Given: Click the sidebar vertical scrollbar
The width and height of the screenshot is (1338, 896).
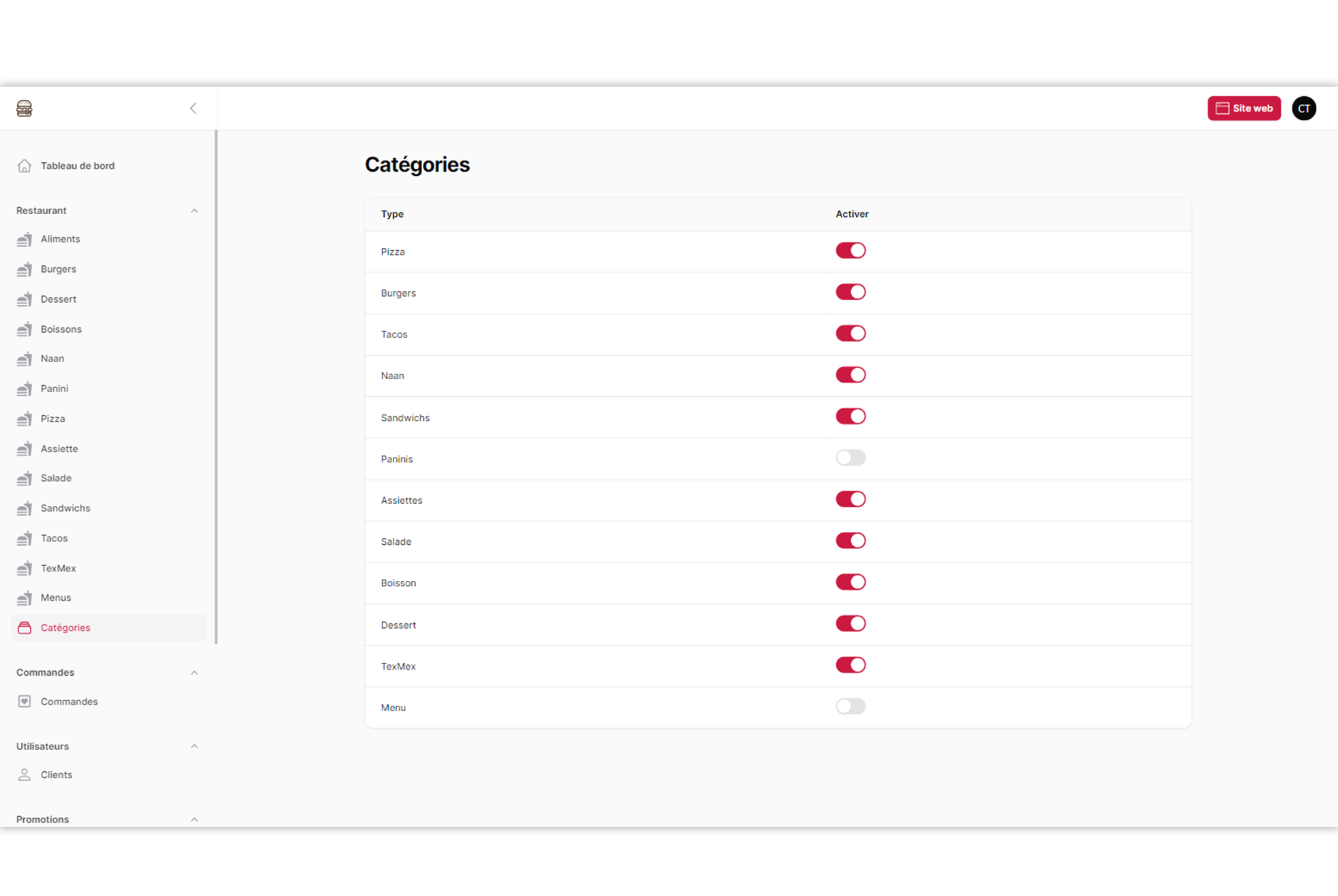Looking at the screenshot, I should click(x=216, y=387).
